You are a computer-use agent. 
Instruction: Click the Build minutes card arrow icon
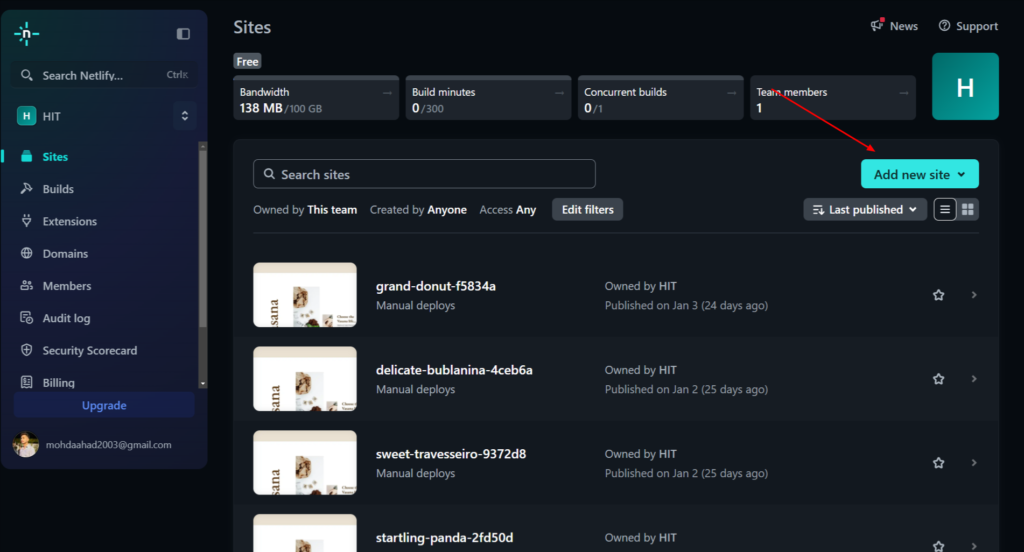click(560, 93)
